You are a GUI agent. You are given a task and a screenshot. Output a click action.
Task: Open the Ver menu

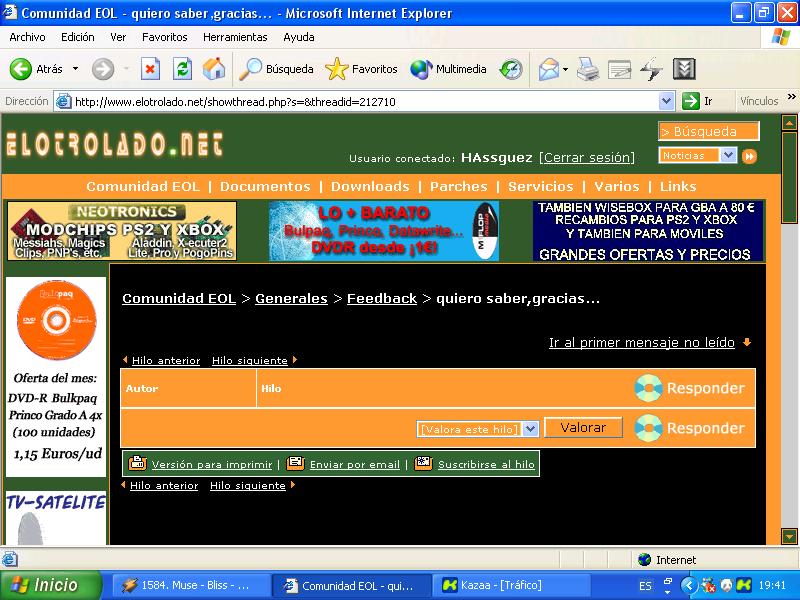pos(118,37)
